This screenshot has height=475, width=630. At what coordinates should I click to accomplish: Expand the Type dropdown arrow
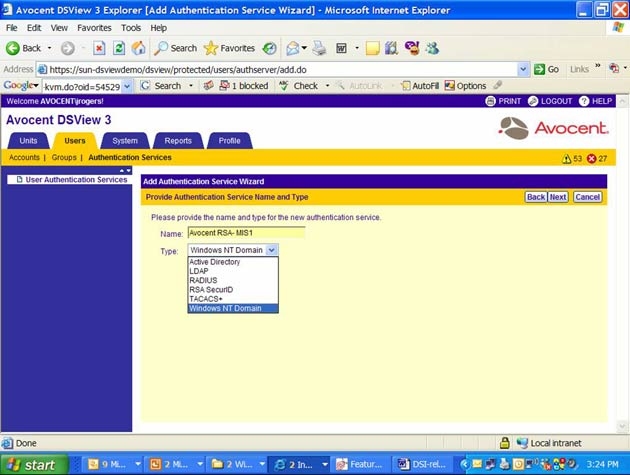[x=271, y=250]
